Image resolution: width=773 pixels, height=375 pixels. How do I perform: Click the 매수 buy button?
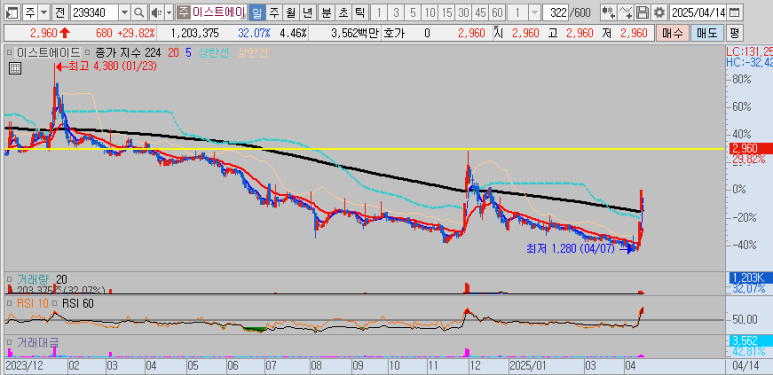[x=672, y=34]
